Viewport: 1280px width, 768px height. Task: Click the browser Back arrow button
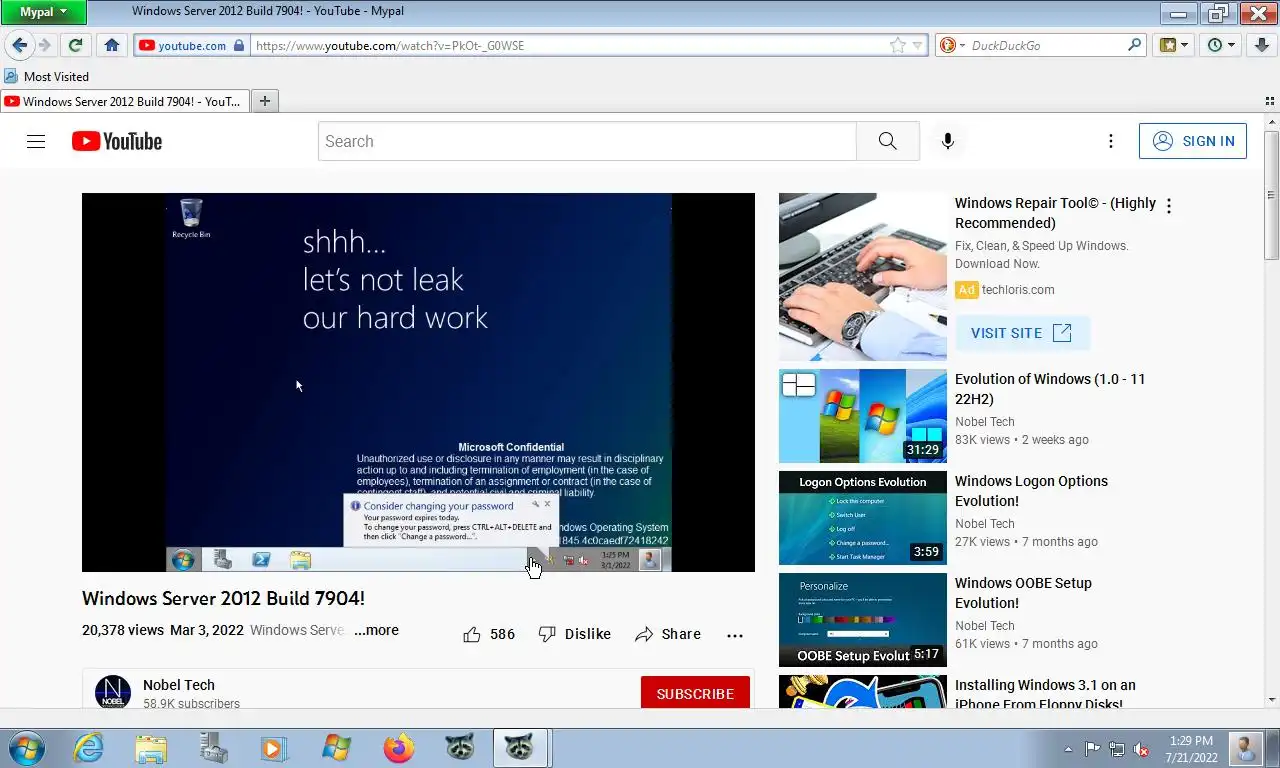[19, 45]
